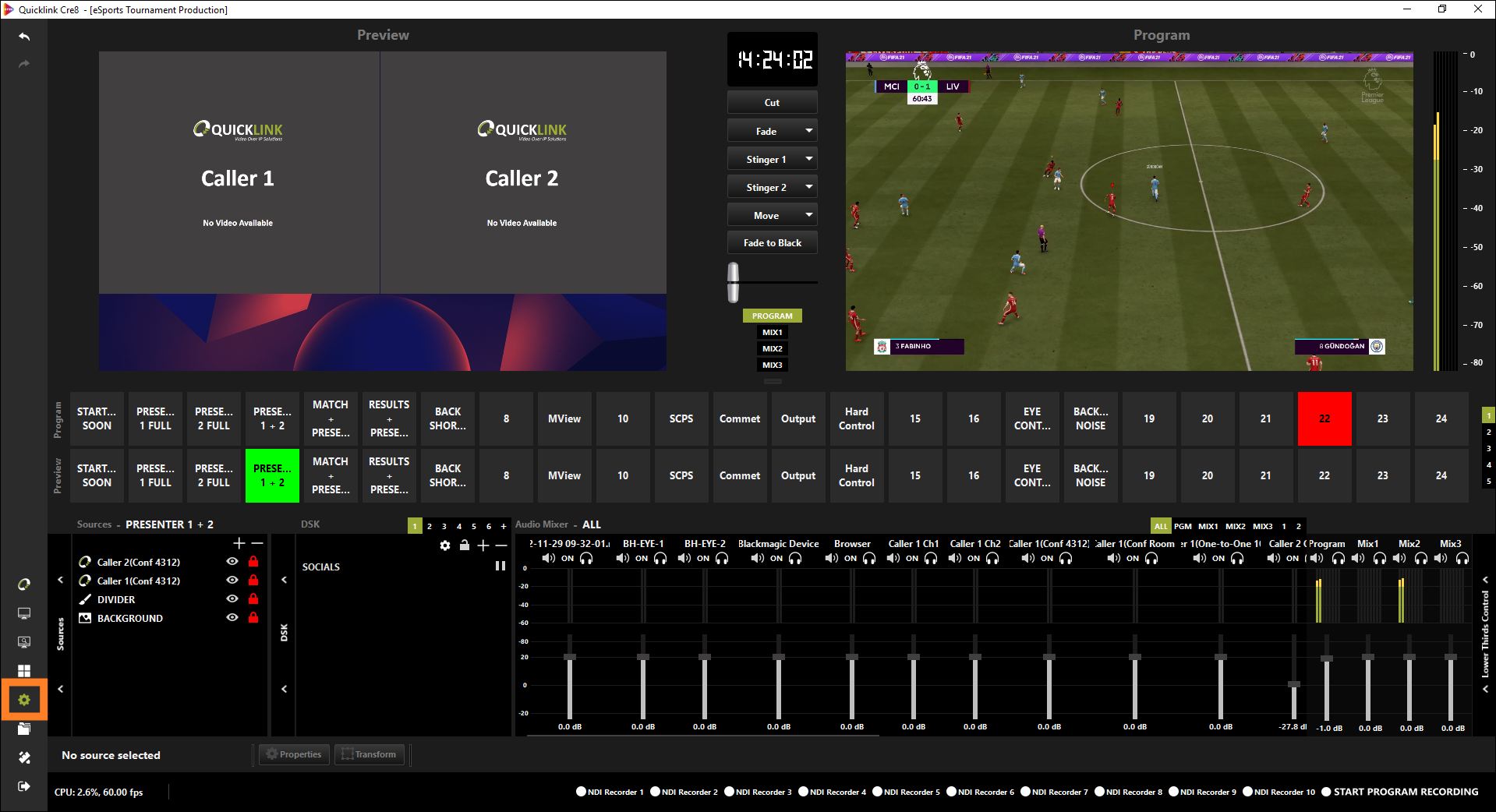Click the lower chevron in the DSK panel

point(285,689)
